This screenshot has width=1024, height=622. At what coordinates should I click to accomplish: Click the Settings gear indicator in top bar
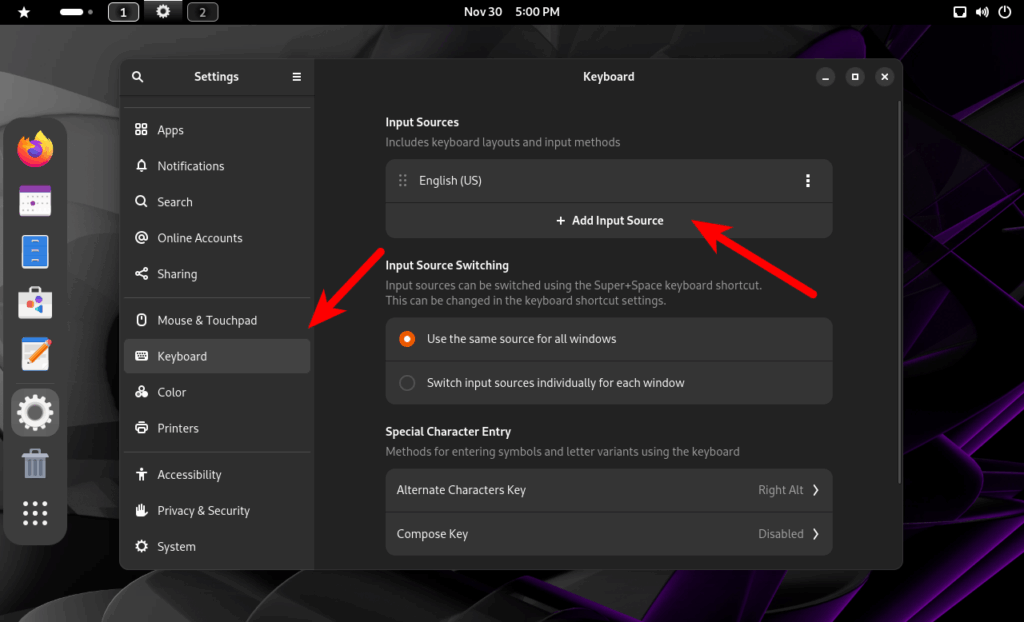[x=163, y=11]
